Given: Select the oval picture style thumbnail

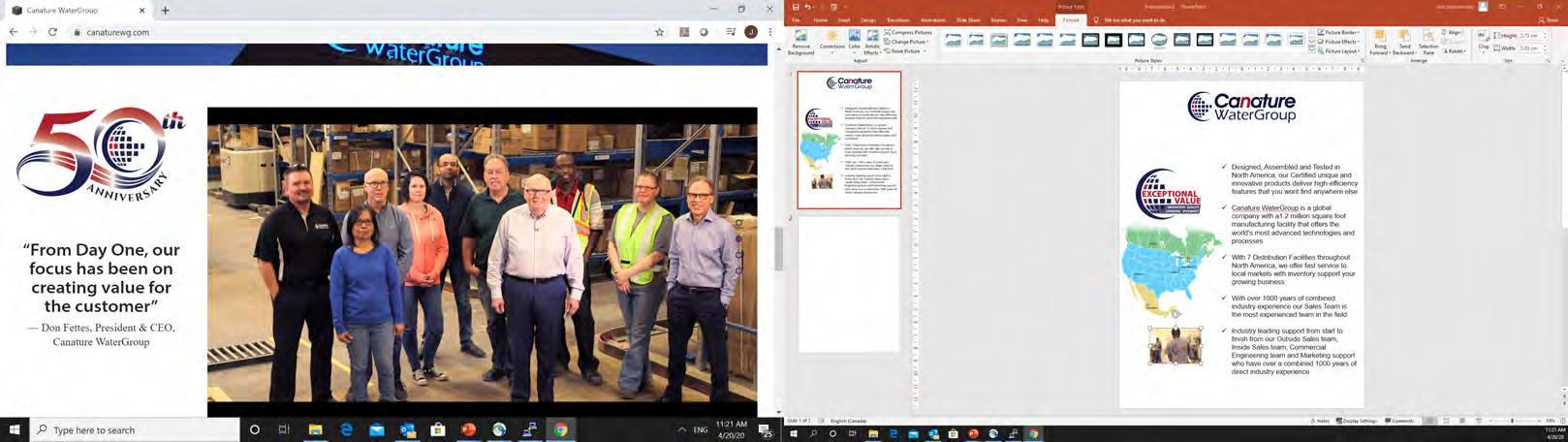Looking at the screenshot, I should point(1159,40).
